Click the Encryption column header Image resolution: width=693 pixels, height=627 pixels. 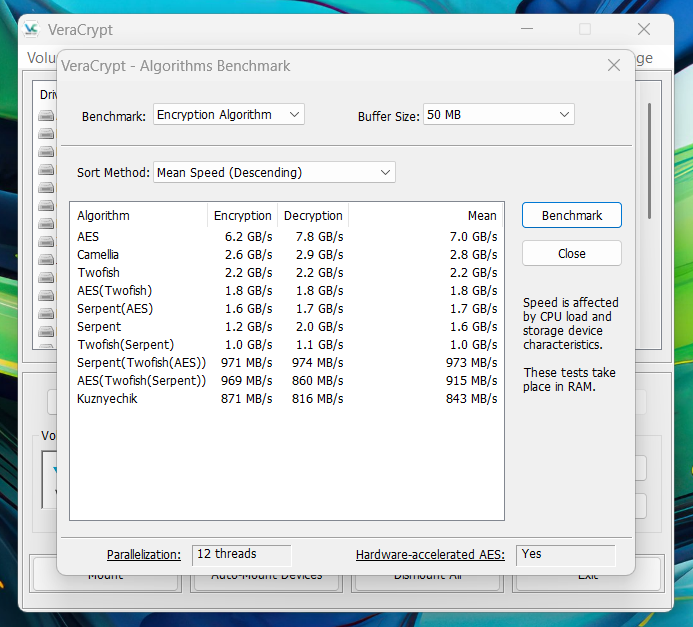[x=243, y=215]
